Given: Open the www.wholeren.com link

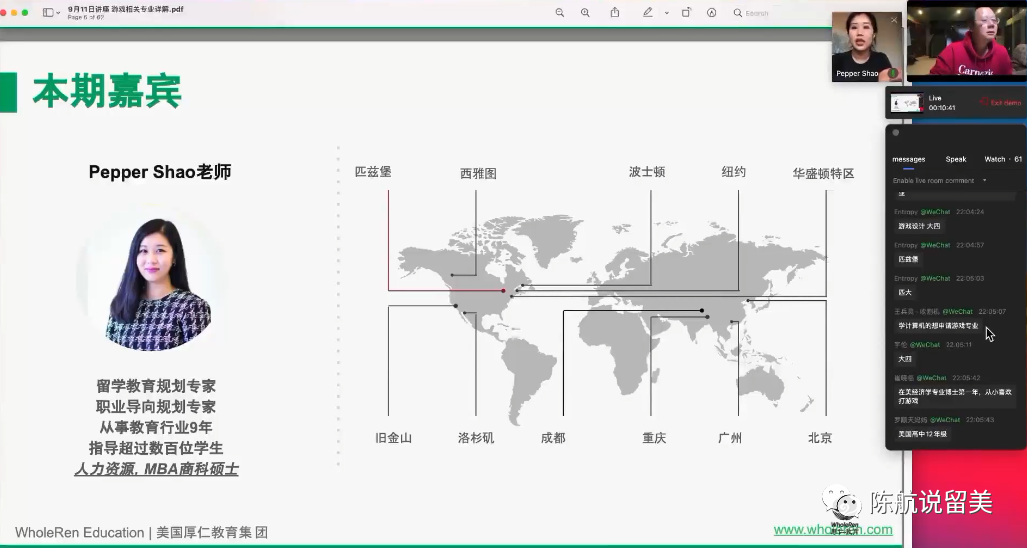Looking at the screenshot, I should [x=832, y=530].
